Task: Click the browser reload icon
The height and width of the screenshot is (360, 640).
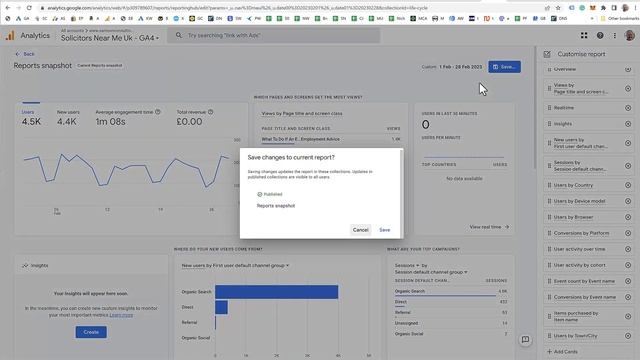Action: coord(29,8)
